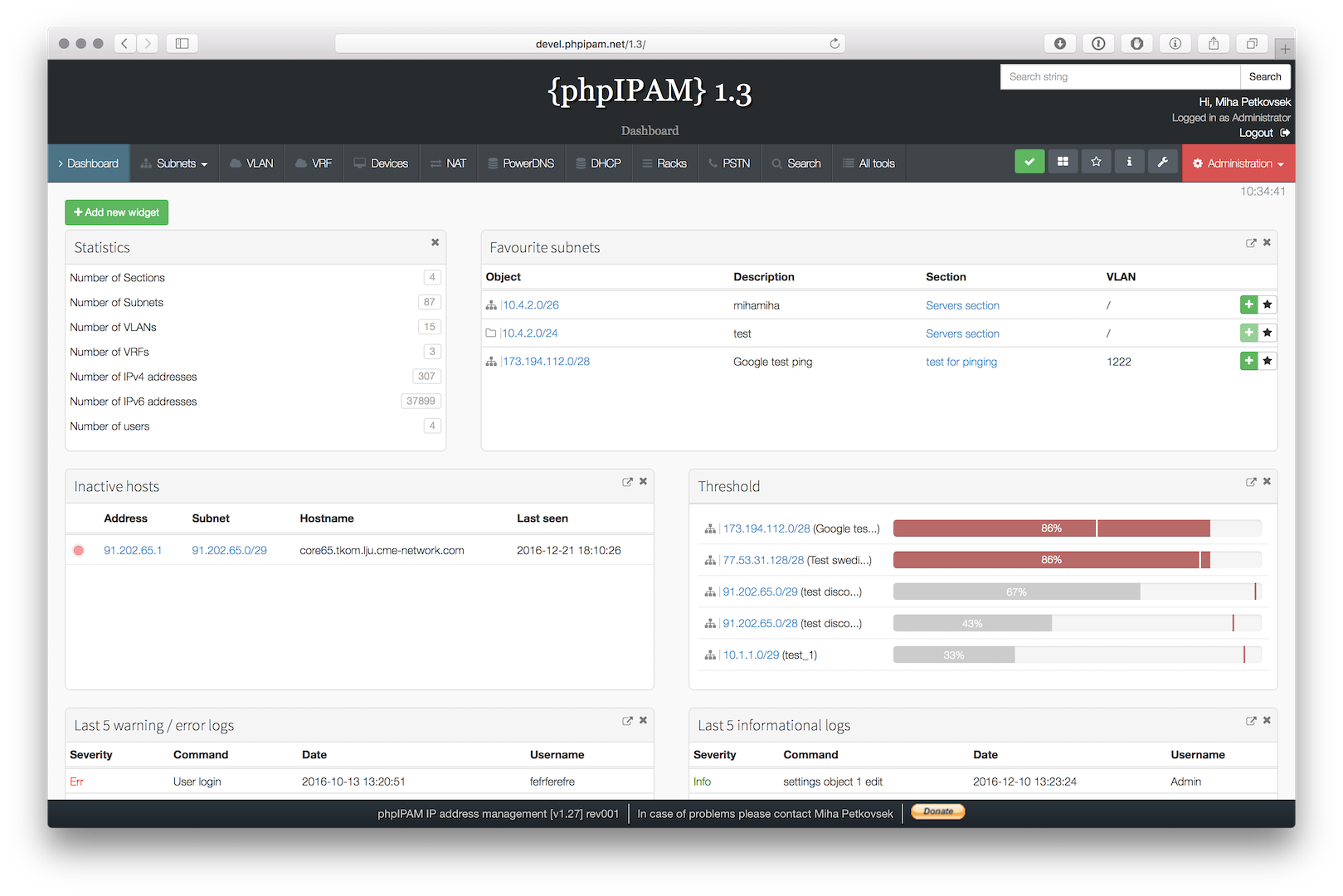Open the DHCP management page

598,163
